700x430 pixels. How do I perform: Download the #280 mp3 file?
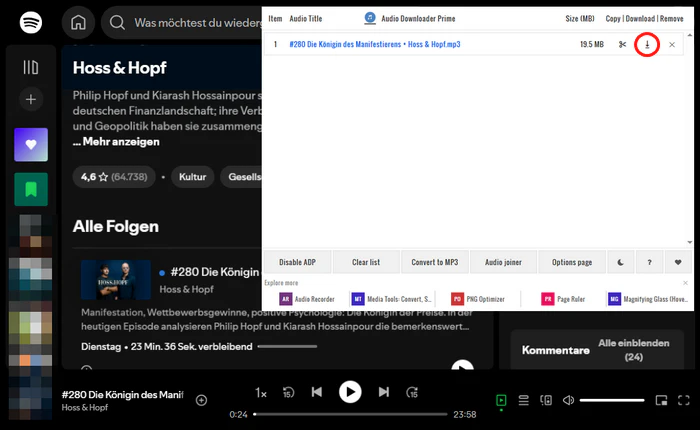[x=647, y=44]
